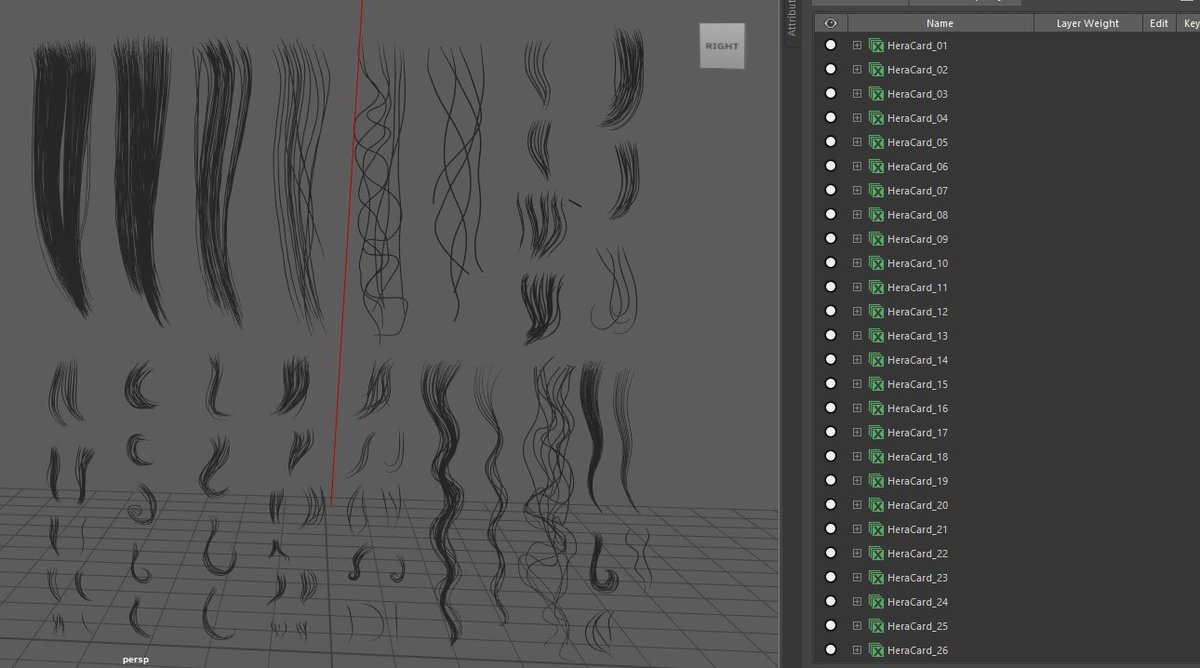Screen dimensions: 1200x668
Task: Expand the HeraCard_02 tree entry
Action: click(857, 70)
